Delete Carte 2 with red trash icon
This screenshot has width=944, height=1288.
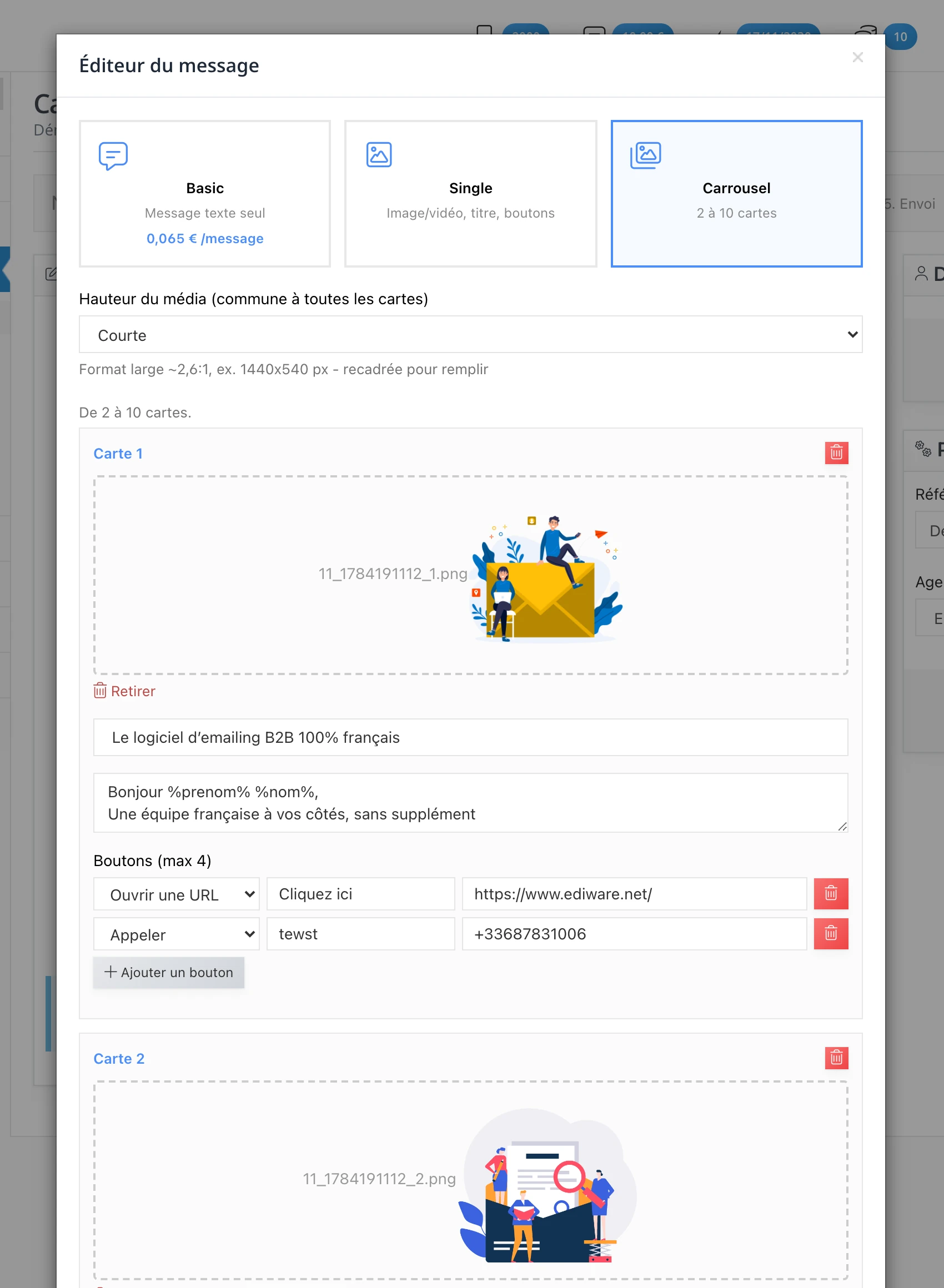[x=836, y=1058]
